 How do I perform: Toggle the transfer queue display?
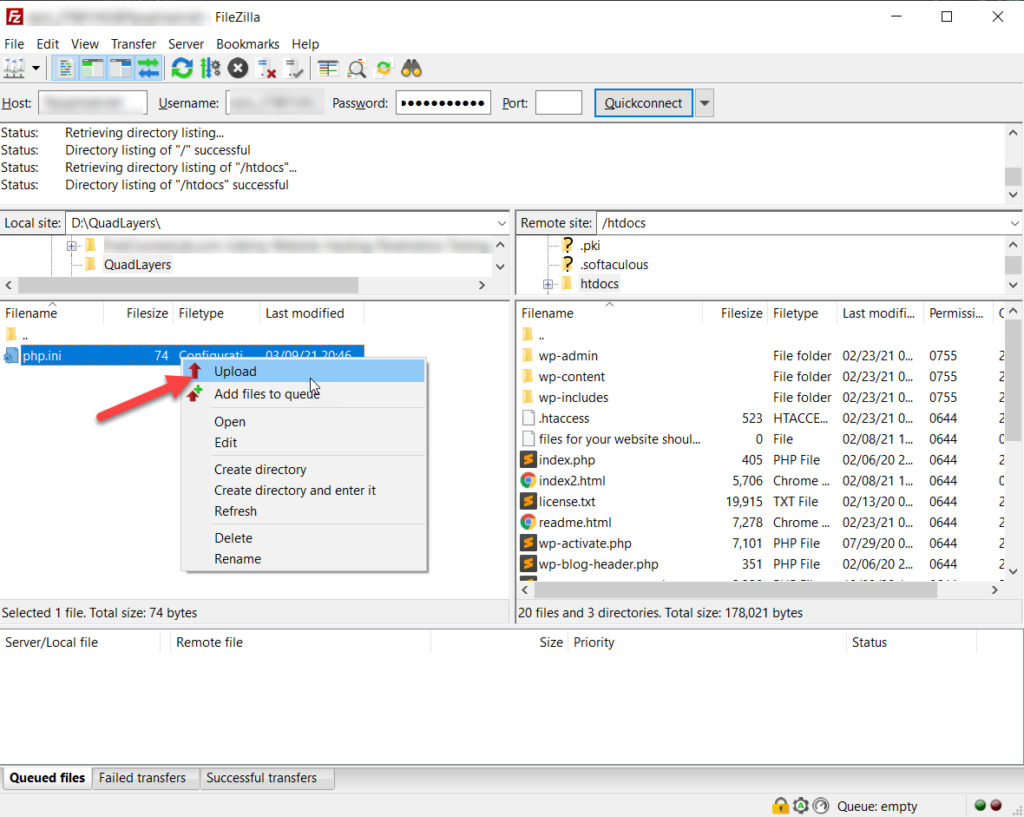[149, 68]
